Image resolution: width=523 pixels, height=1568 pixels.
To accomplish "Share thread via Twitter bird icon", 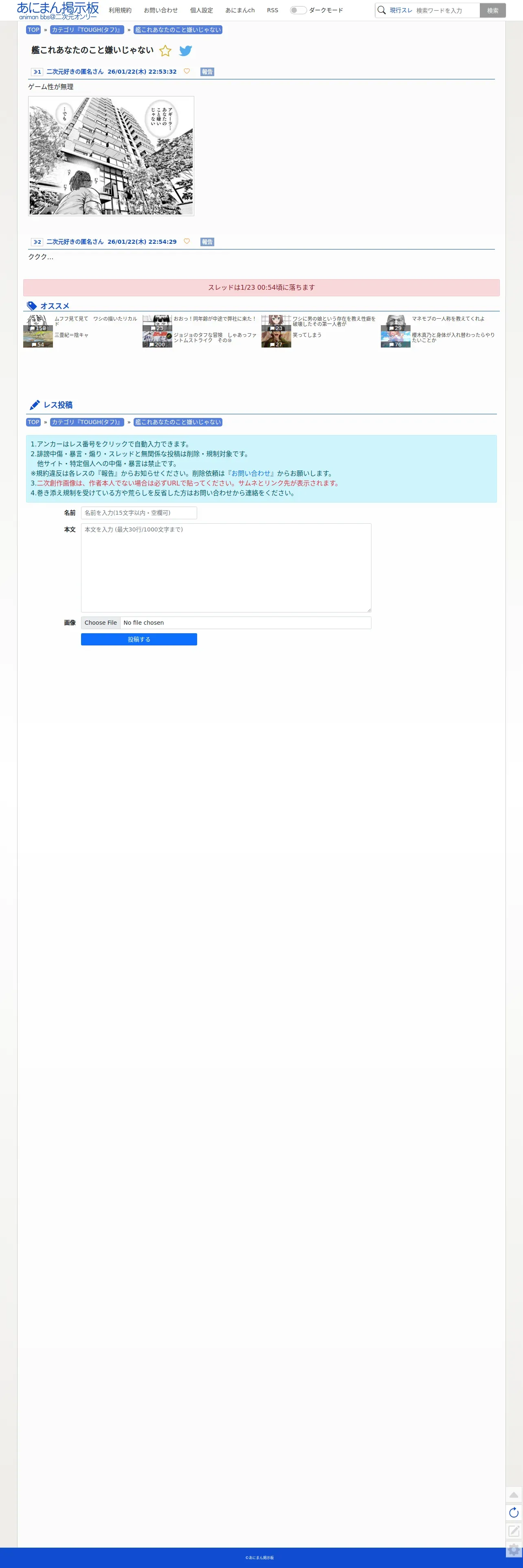I will (x=185, y=50).
